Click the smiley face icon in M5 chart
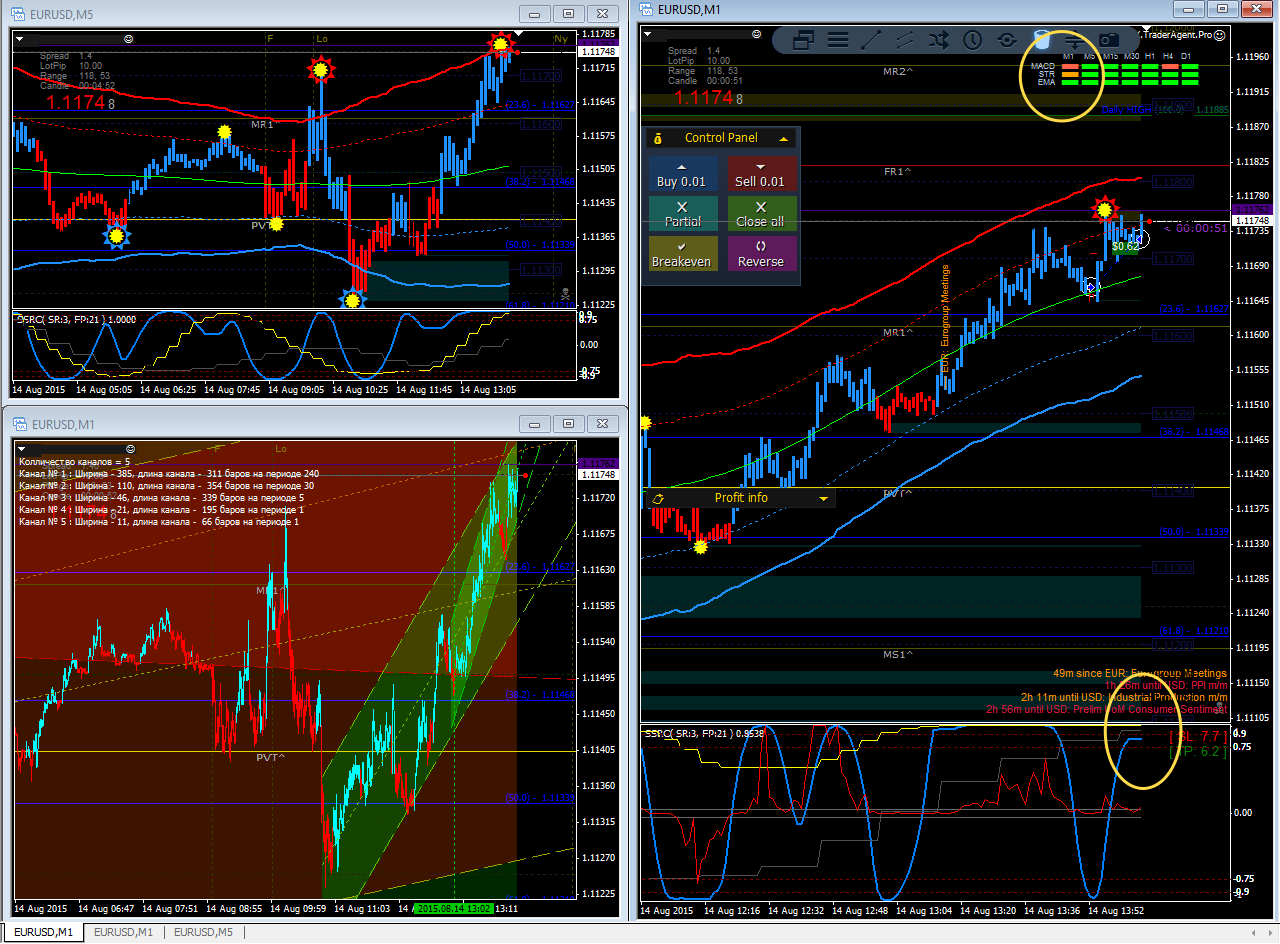The height and width of the screenshot is (944, 1280). 129,38
